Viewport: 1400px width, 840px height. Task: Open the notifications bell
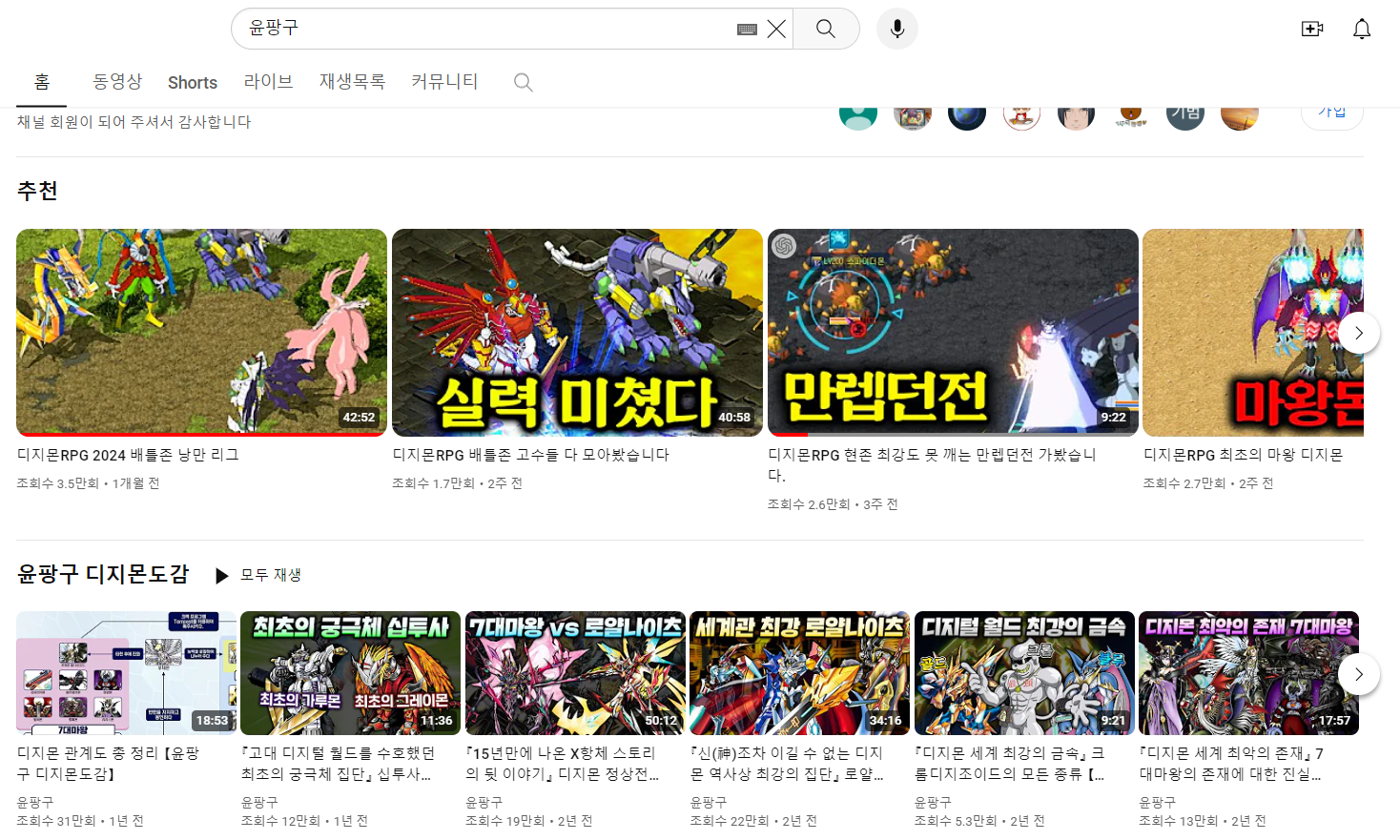[1362, 29]
